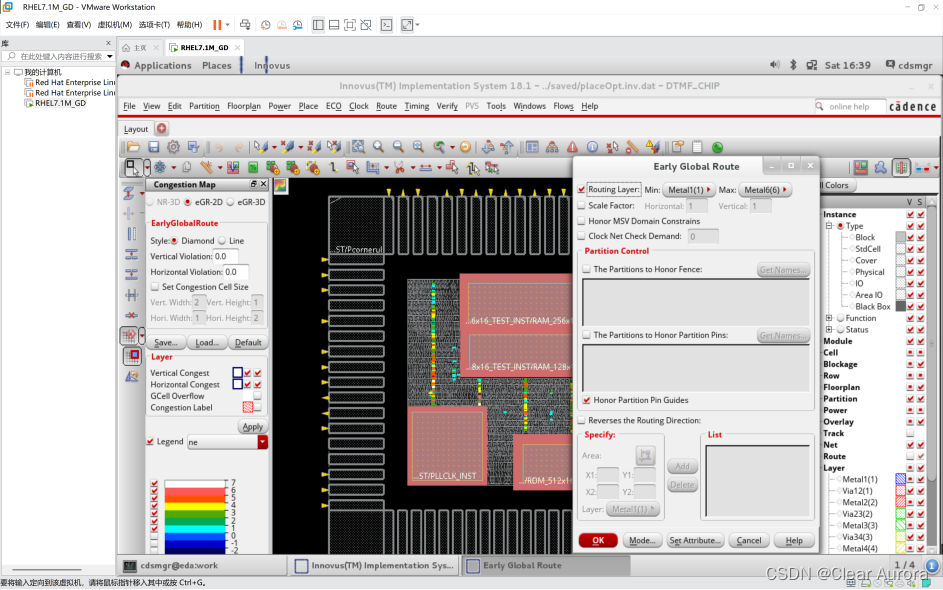943x590 pixels.
Task: Click the orange redraw refresh icon
Action: click(465, 147)
